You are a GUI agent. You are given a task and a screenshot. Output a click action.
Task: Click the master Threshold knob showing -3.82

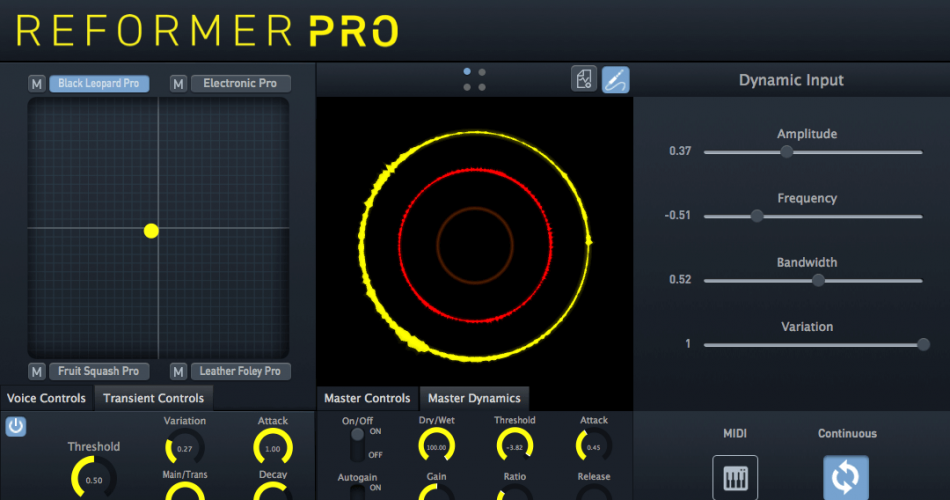514,447
